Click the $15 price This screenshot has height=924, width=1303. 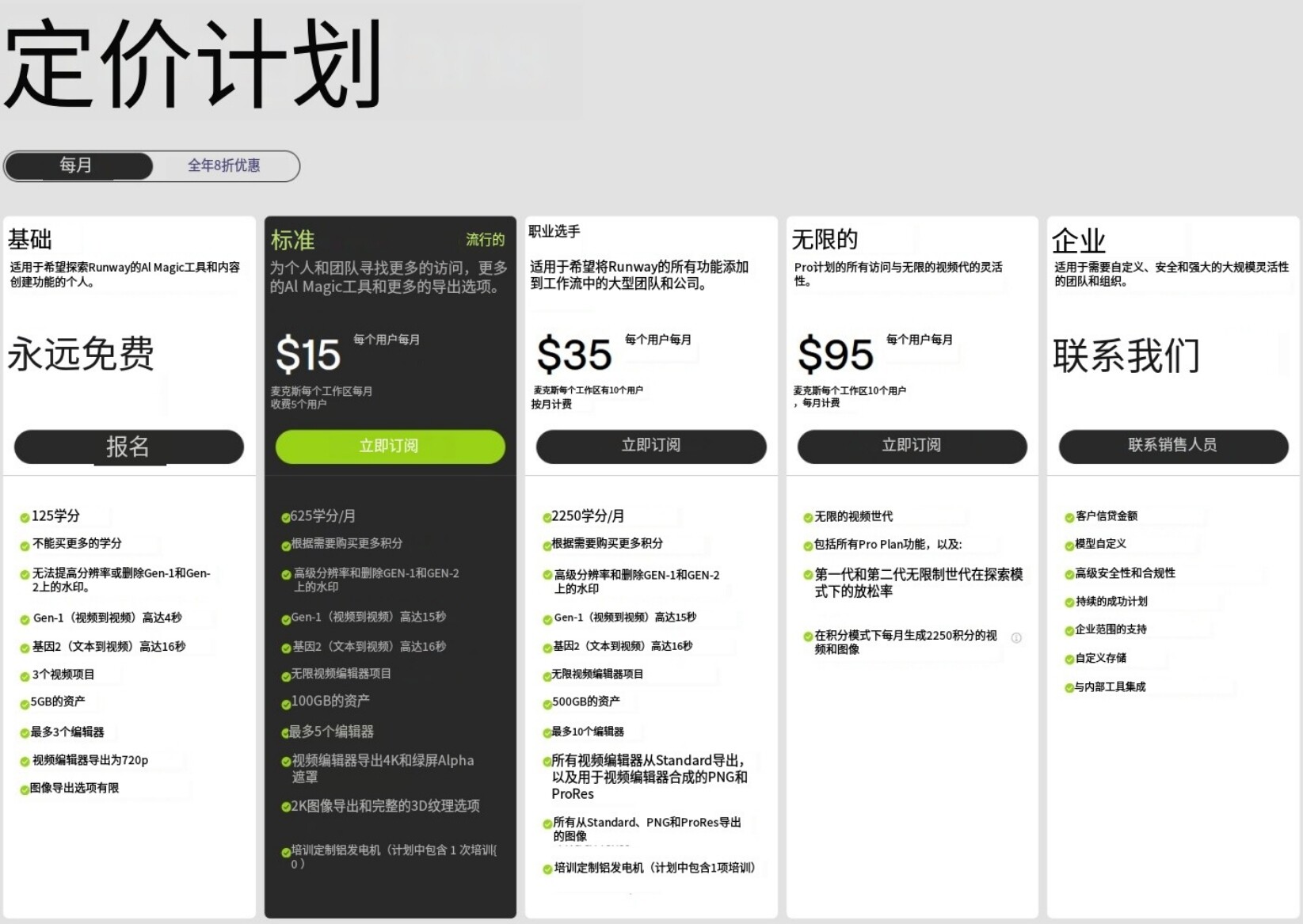308,355
